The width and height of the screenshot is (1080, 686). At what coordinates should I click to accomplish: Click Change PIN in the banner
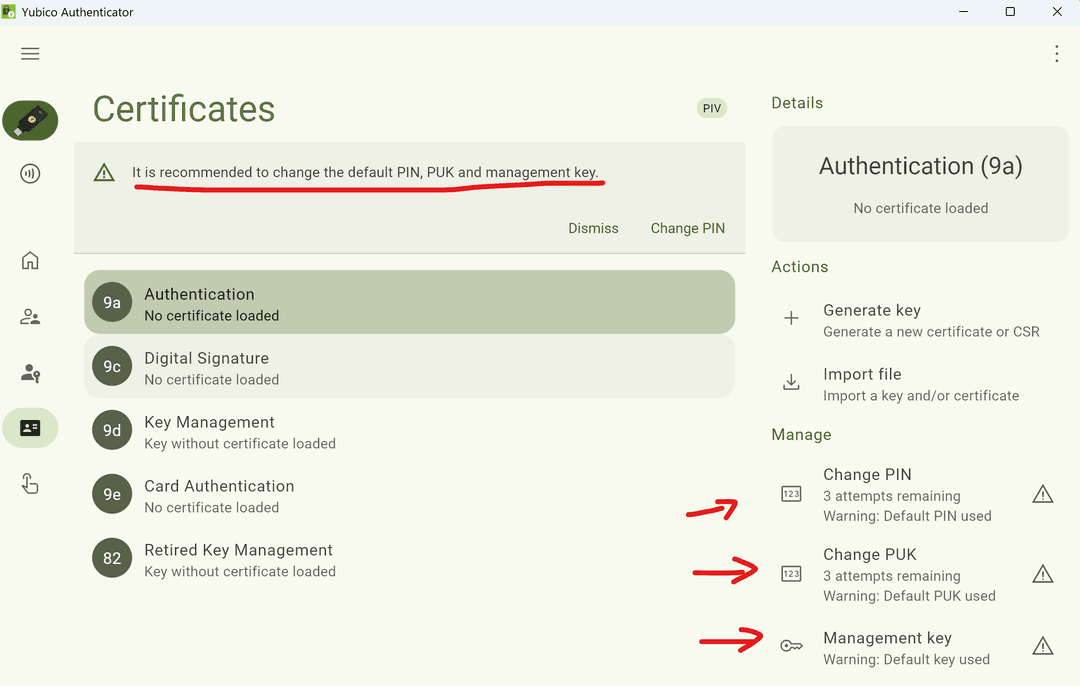687,228
